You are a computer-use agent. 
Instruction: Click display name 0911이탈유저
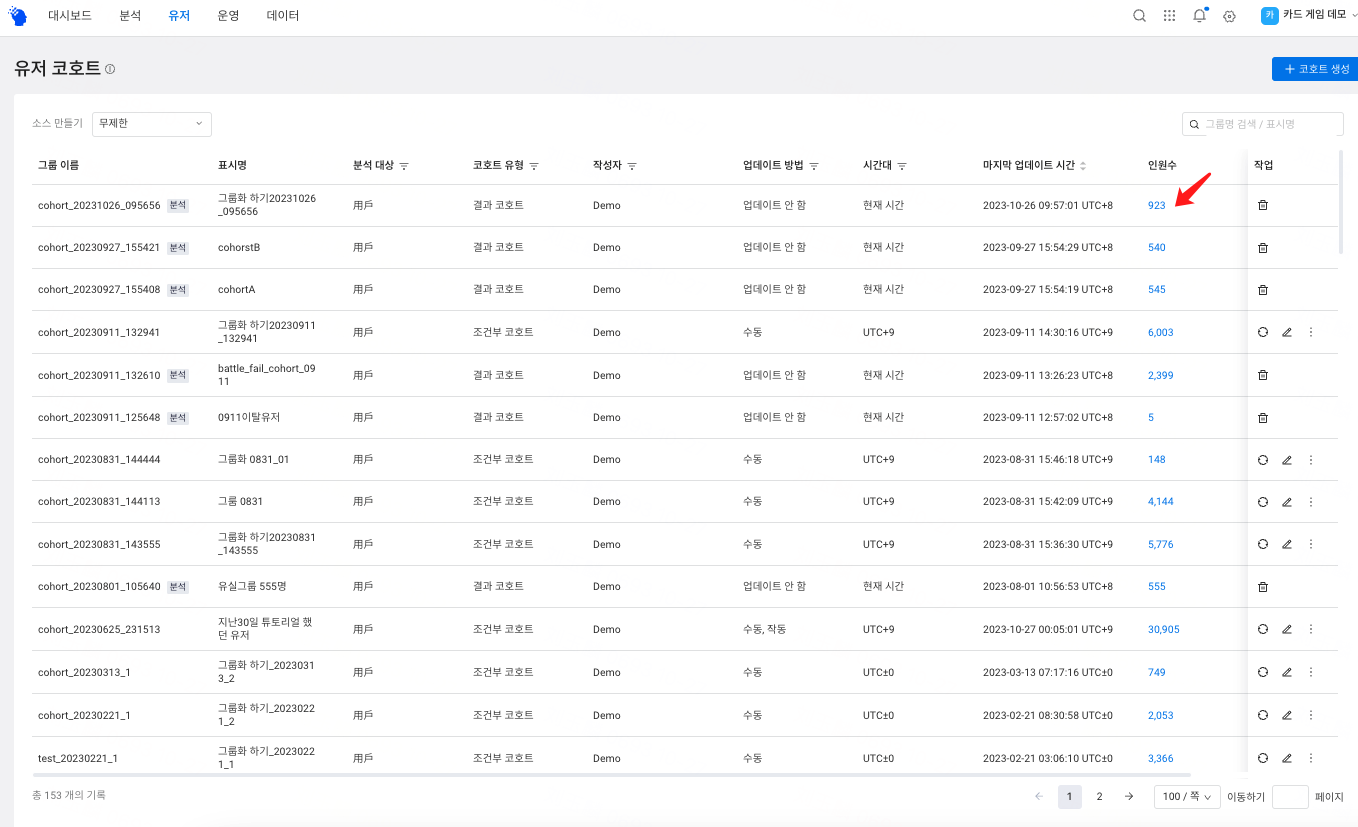pyautogui.click(x=249, y=418)
